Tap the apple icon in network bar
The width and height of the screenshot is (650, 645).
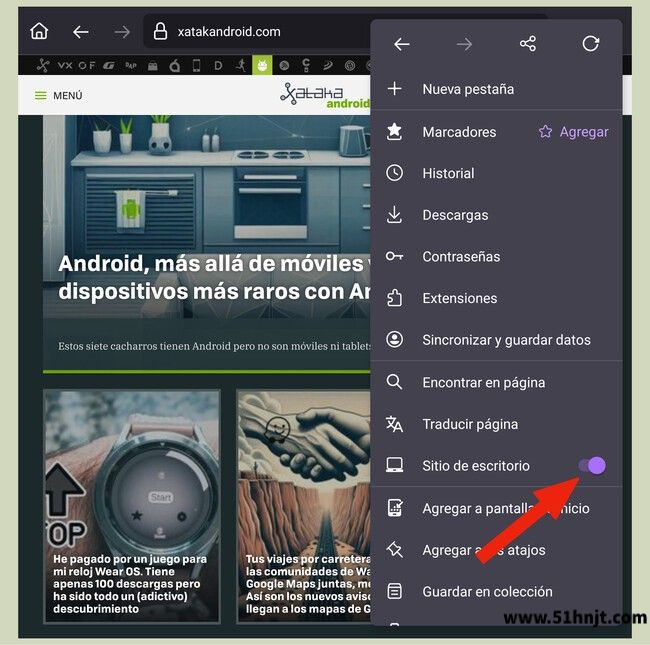coord(175,65)
